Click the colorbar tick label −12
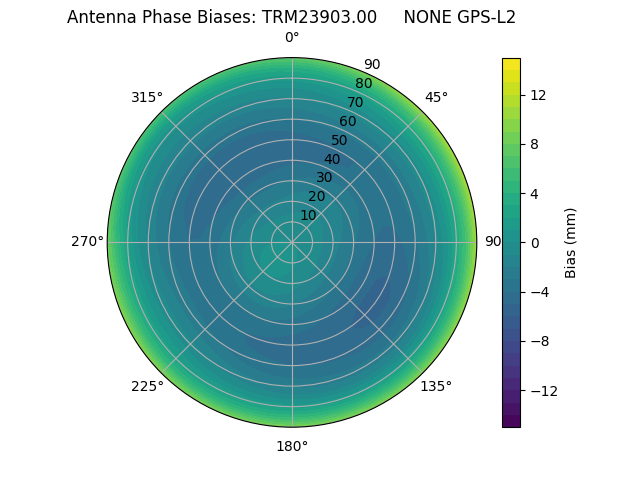Viewport: 640px width, 480px height. pyautogui.click(x=543, y=391)
